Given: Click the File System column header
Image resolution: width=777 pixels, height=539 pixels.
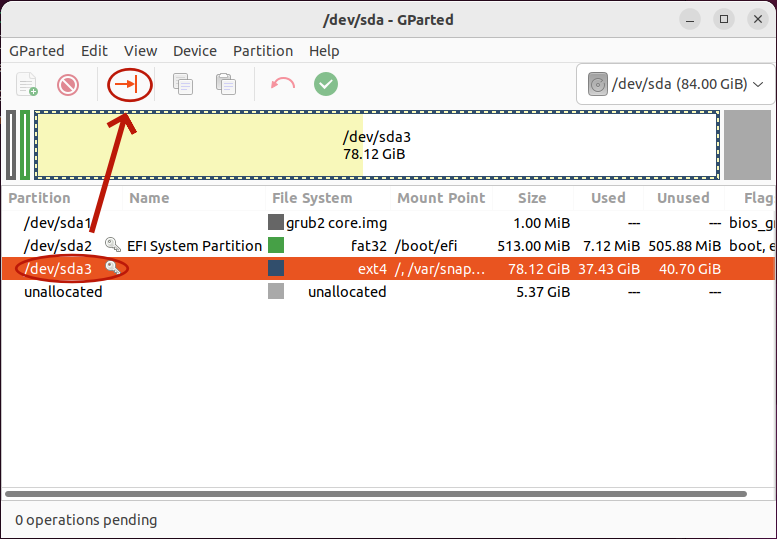Looking at the screenshot, I should click(x=312, y=198).
